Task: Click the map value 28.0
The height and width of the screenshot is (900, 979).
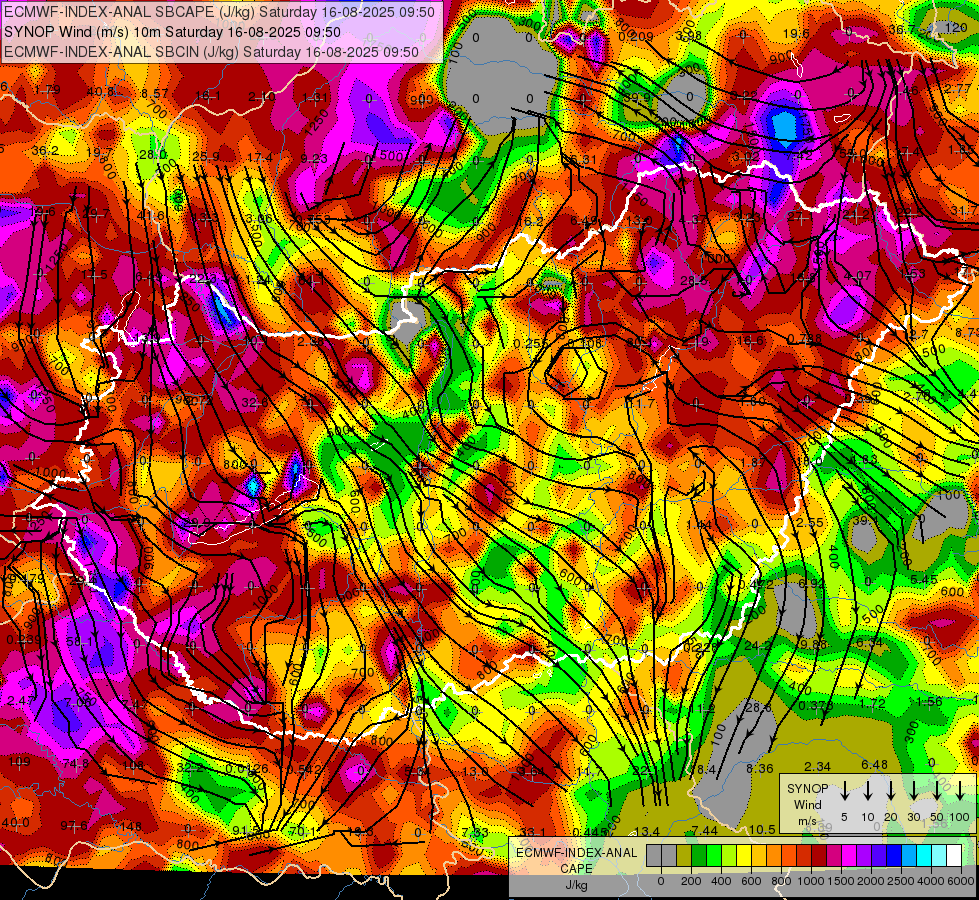Action: [152, 155]
